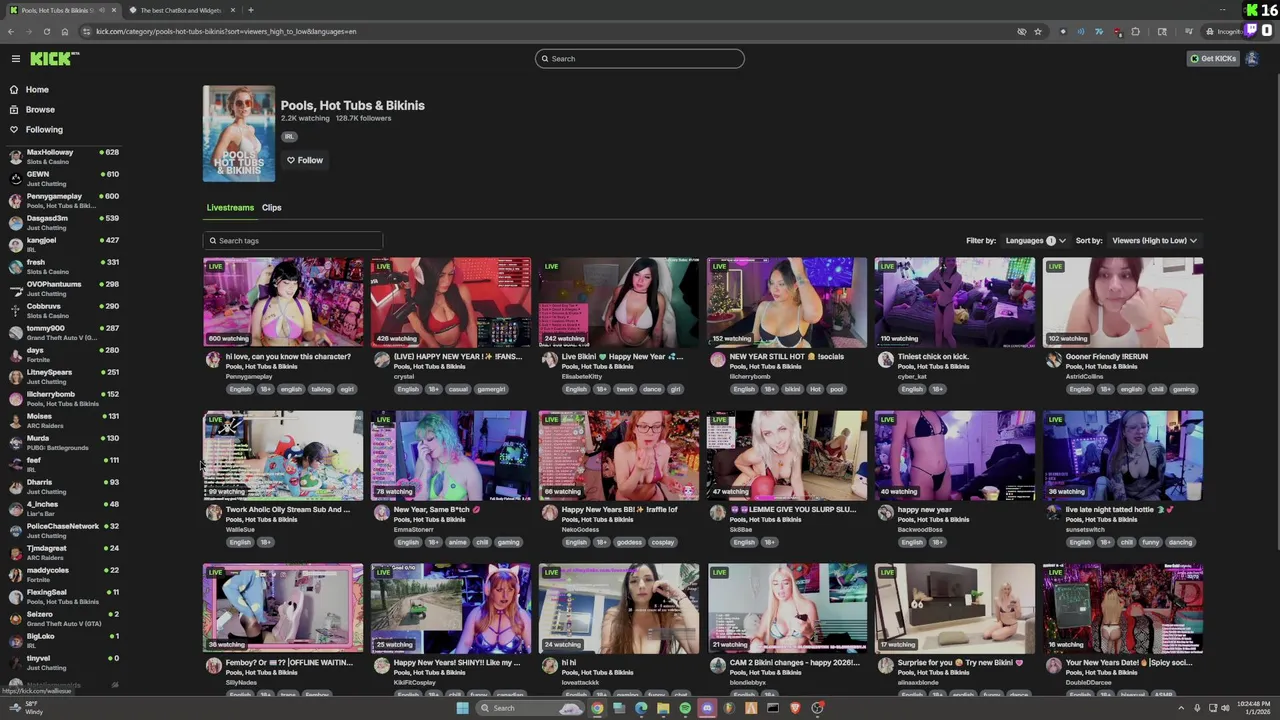Open OVOPhantuums channel in sidebar
This screenshot has height=720, width=1280.
62,288
